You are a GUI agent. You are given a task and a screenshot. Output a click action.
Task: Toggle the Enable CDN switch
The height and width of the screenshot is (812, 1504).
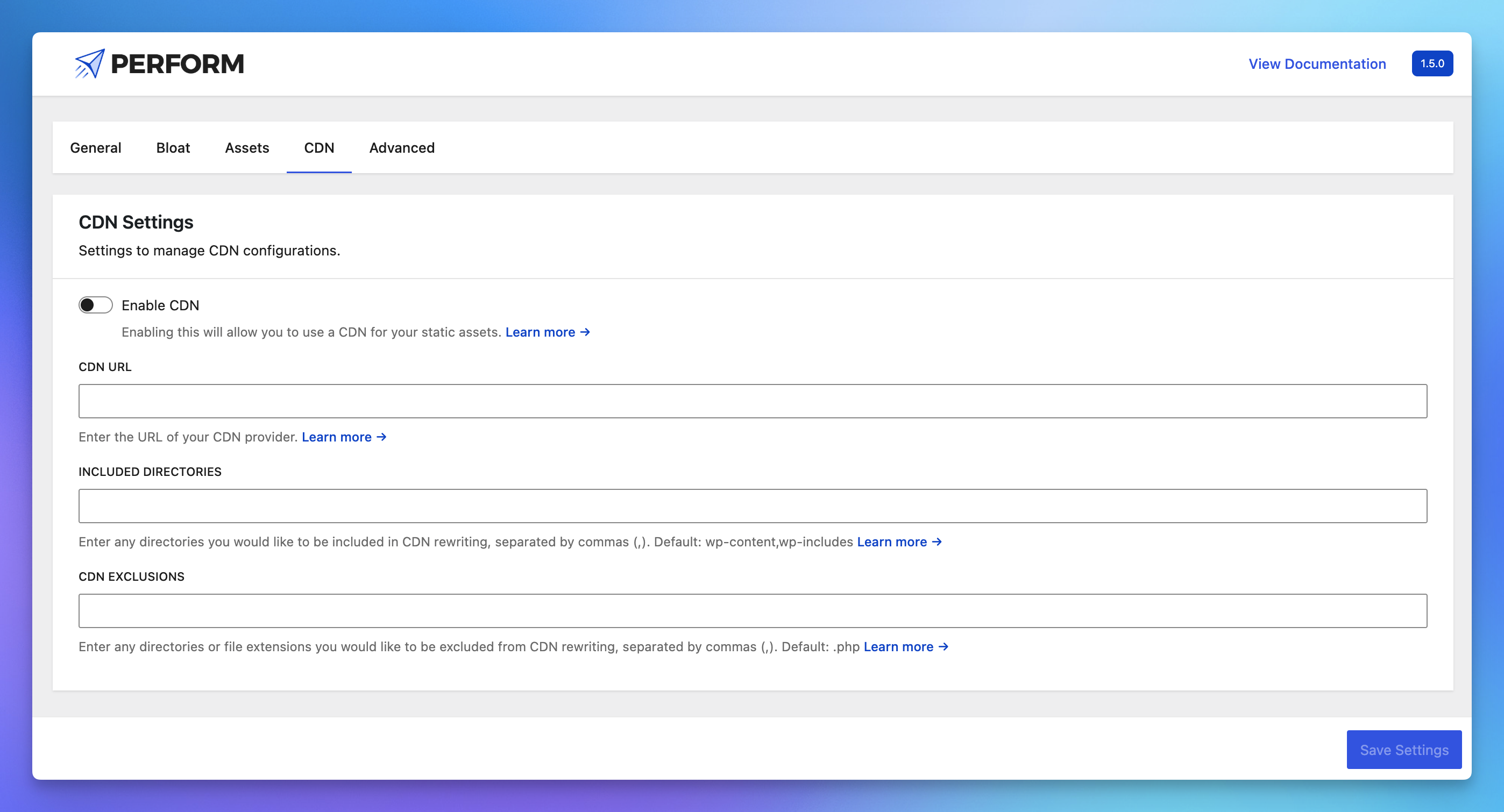96,305
